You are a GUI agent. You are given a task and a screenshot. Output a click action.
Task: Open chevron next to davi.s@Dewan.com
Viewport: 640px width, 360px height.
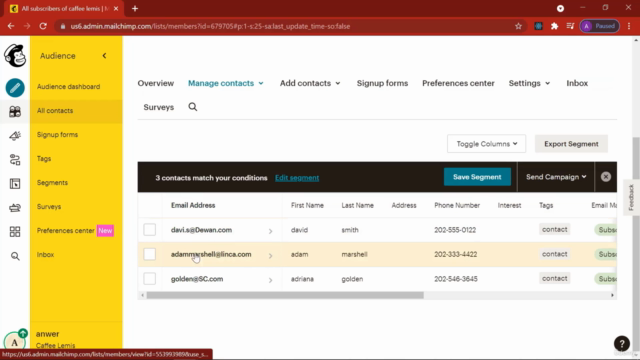(x=270, y=231)
